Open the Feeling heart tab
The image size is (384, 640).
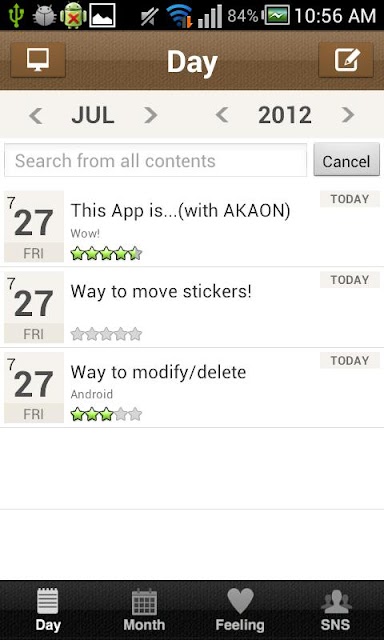(x=240, y=610)
